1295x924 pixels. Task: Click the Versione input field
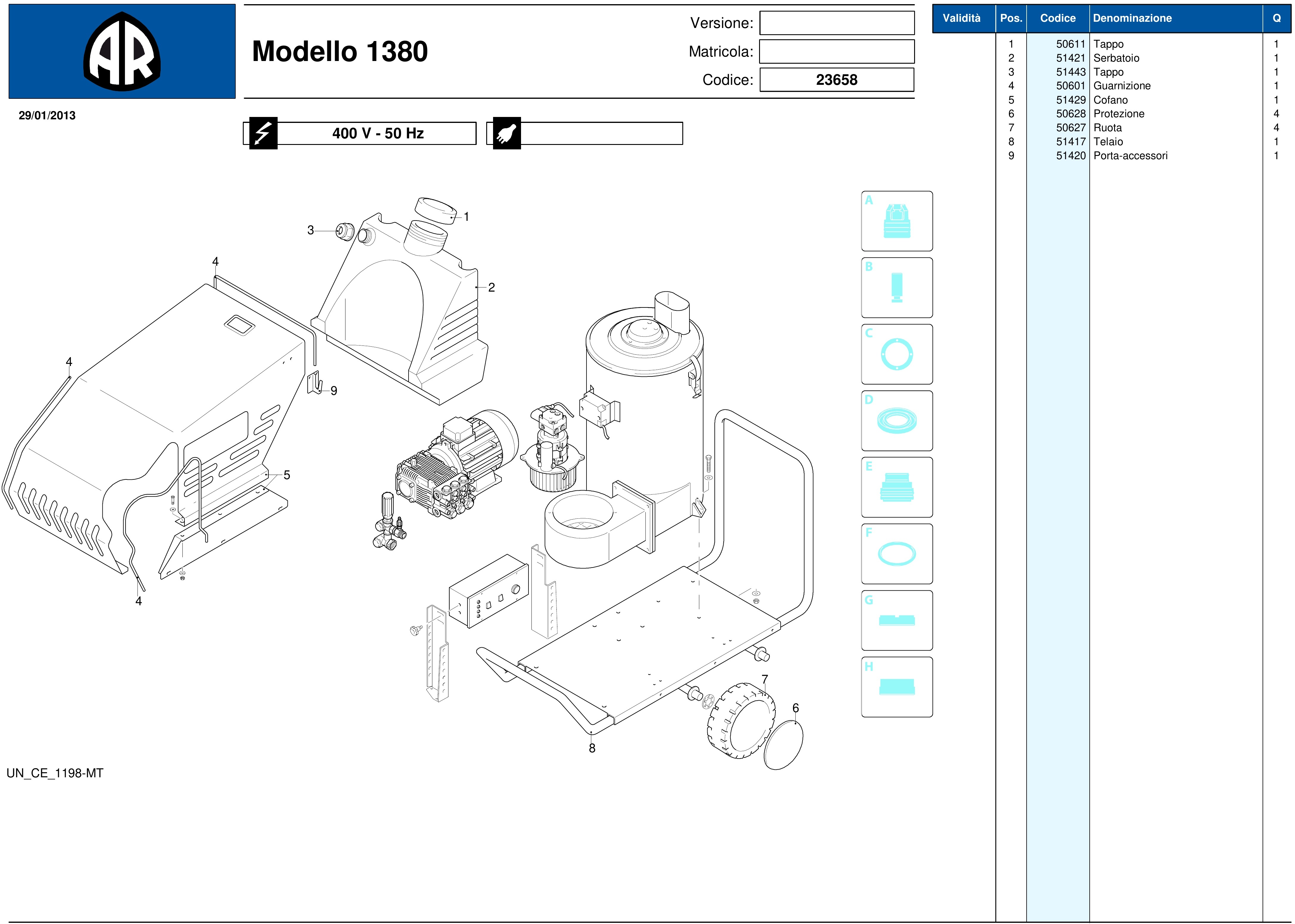pyautogui.click(x=836, y=23)
